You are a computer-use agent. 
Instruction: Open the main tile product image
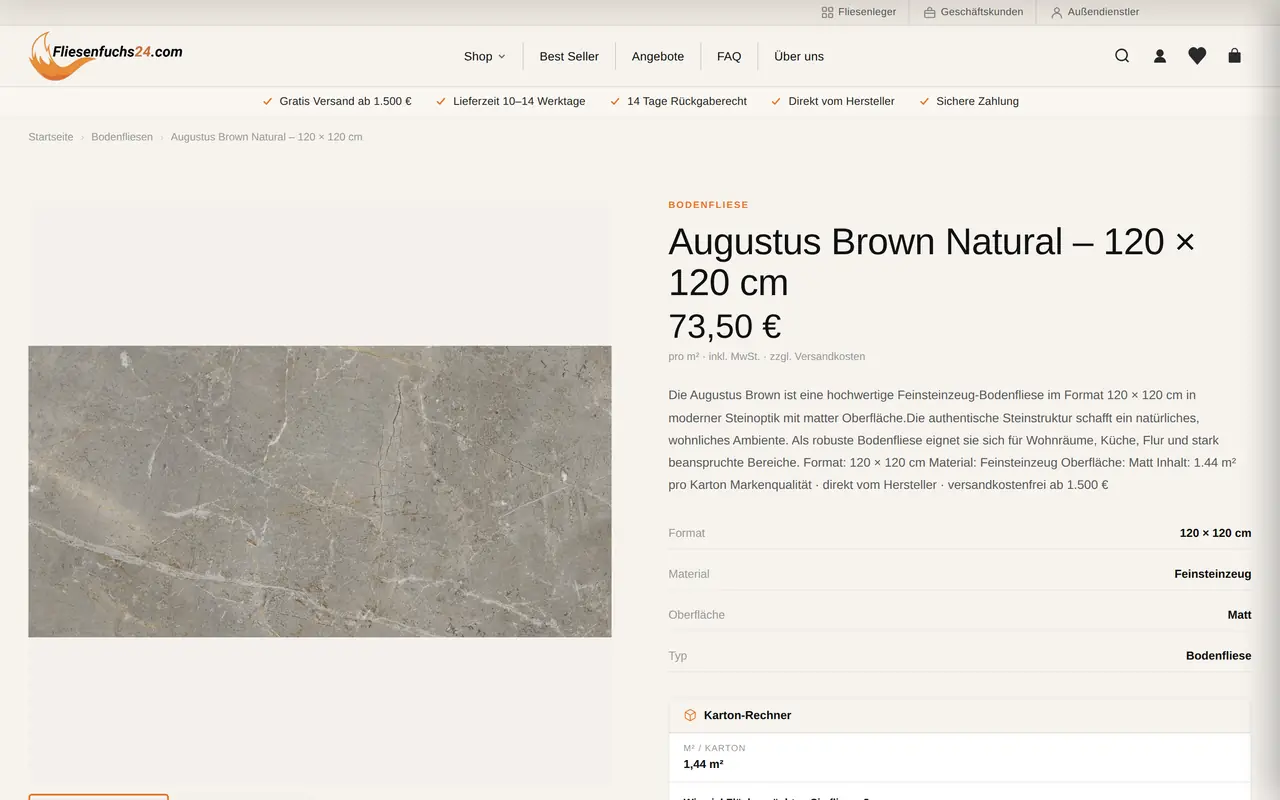pos(320,491)
